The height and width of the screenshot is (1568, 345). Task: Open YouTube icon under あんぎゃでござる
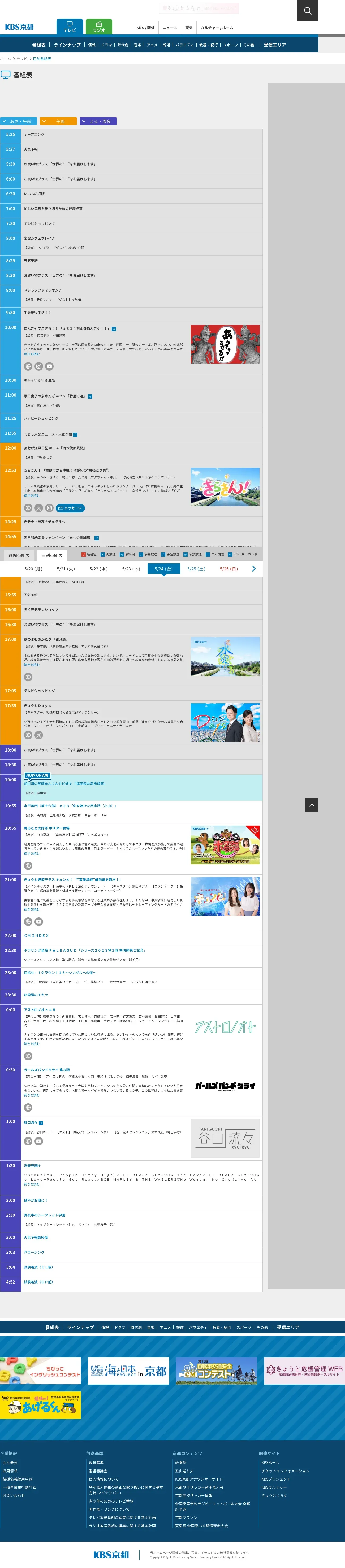click(49, 366)
